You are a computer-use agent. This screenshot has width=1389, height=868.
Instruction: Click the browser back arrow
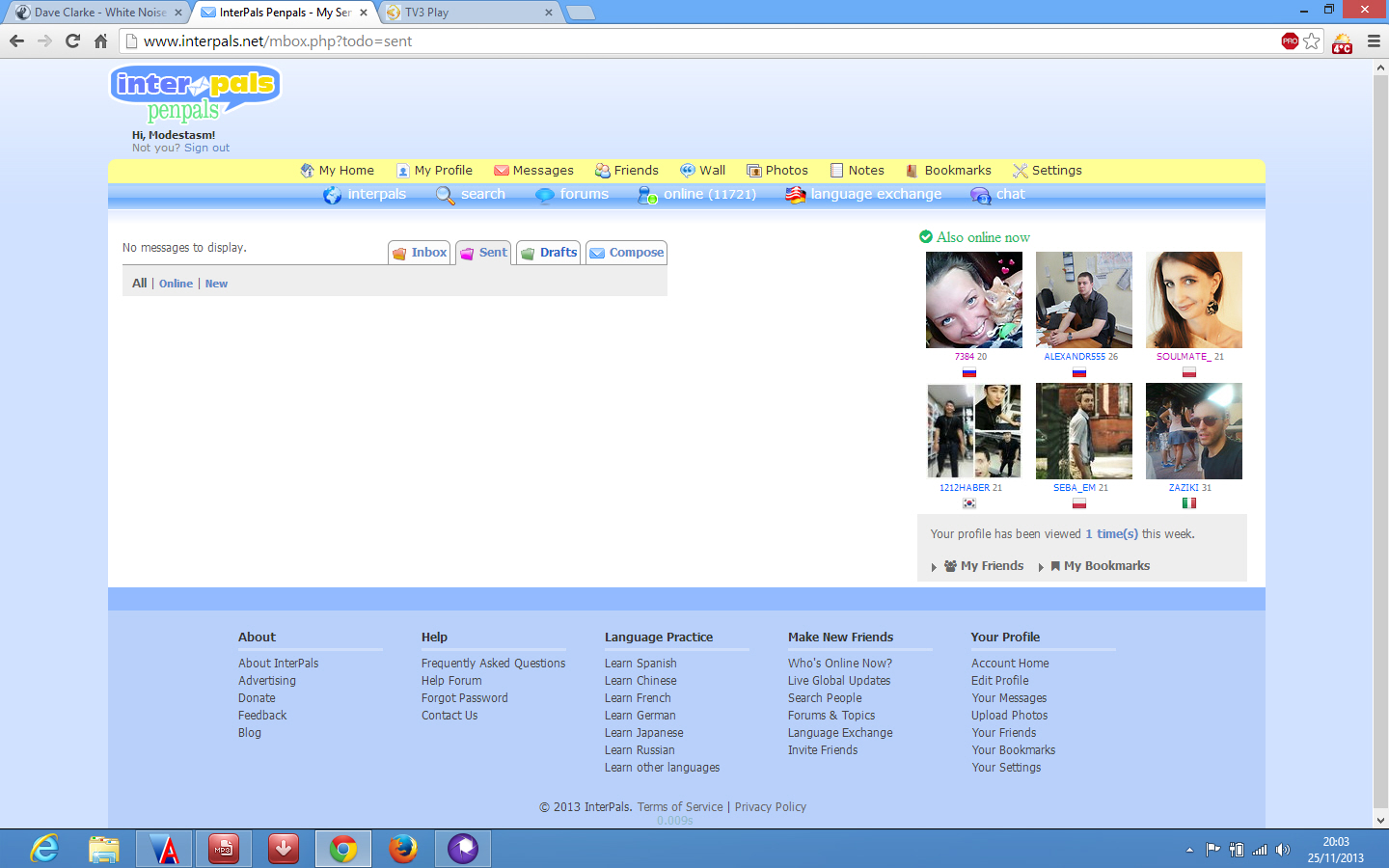[16, 41]
